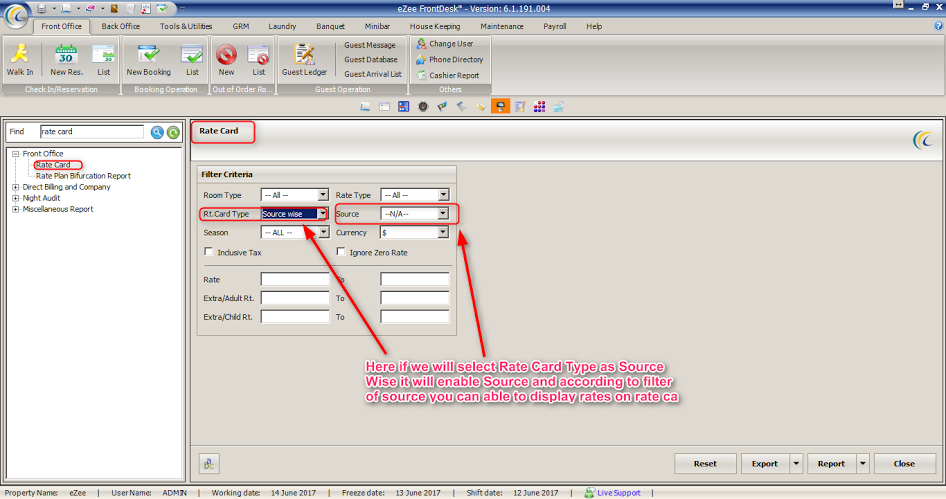Viewport: 946px width, 499px height.
Task: Click the Cashier Report icon
Action: click(x=421, y=75)
